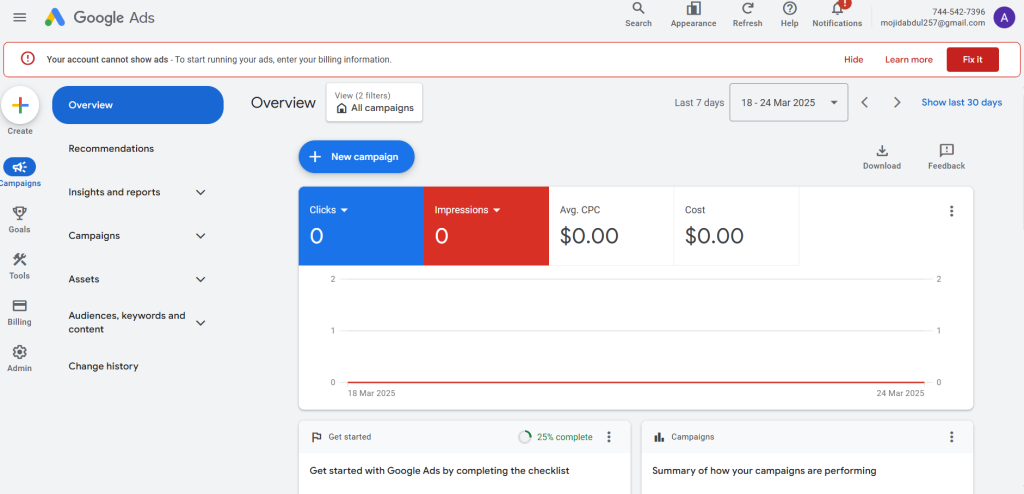Screen dimensions: 1024x494
Task: Expand Insights and reports section
Action: pyautogui.click(x=200, y=192)
